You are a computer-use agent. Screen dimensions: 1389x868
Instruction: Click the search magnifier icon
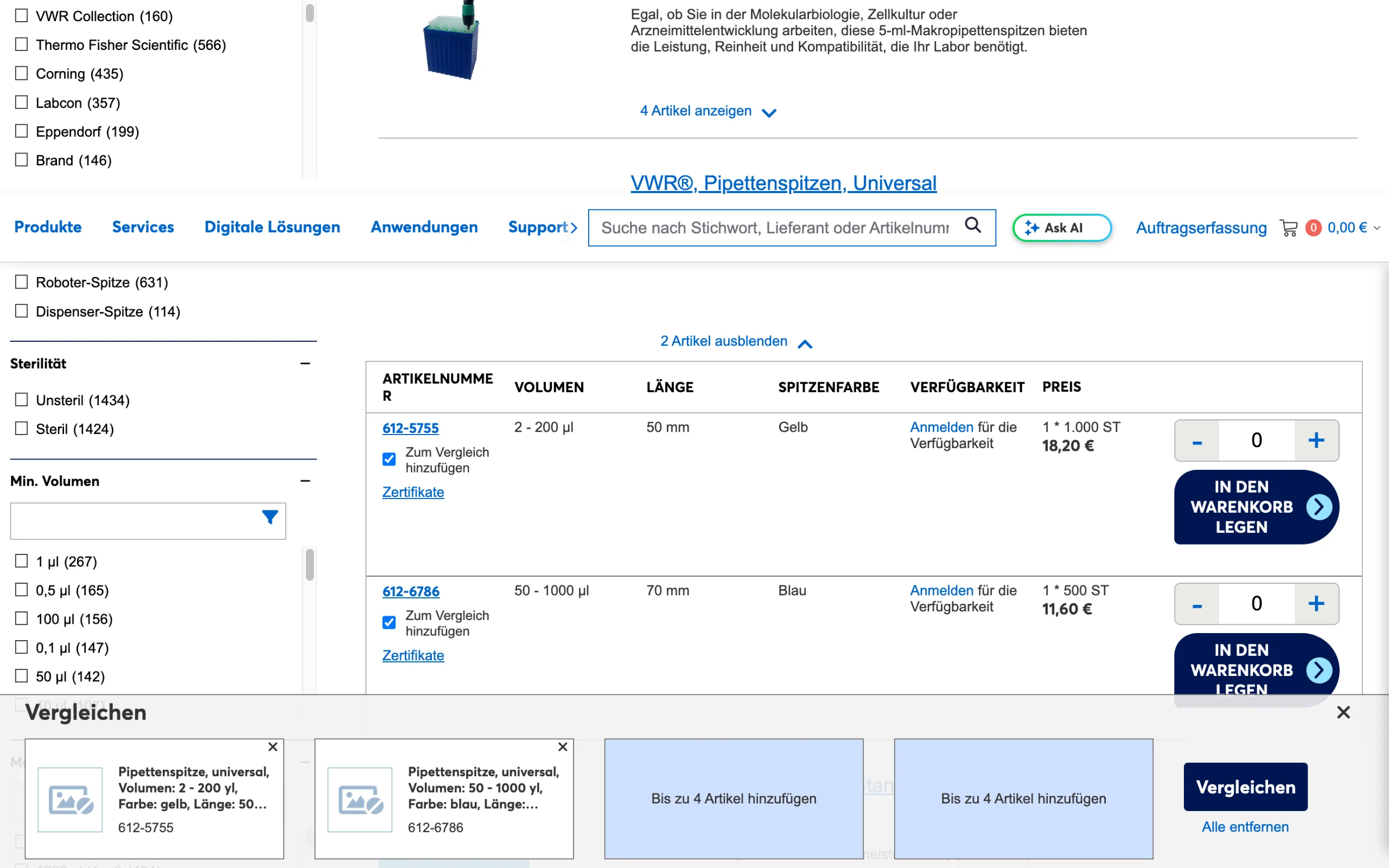coord(973,225)
